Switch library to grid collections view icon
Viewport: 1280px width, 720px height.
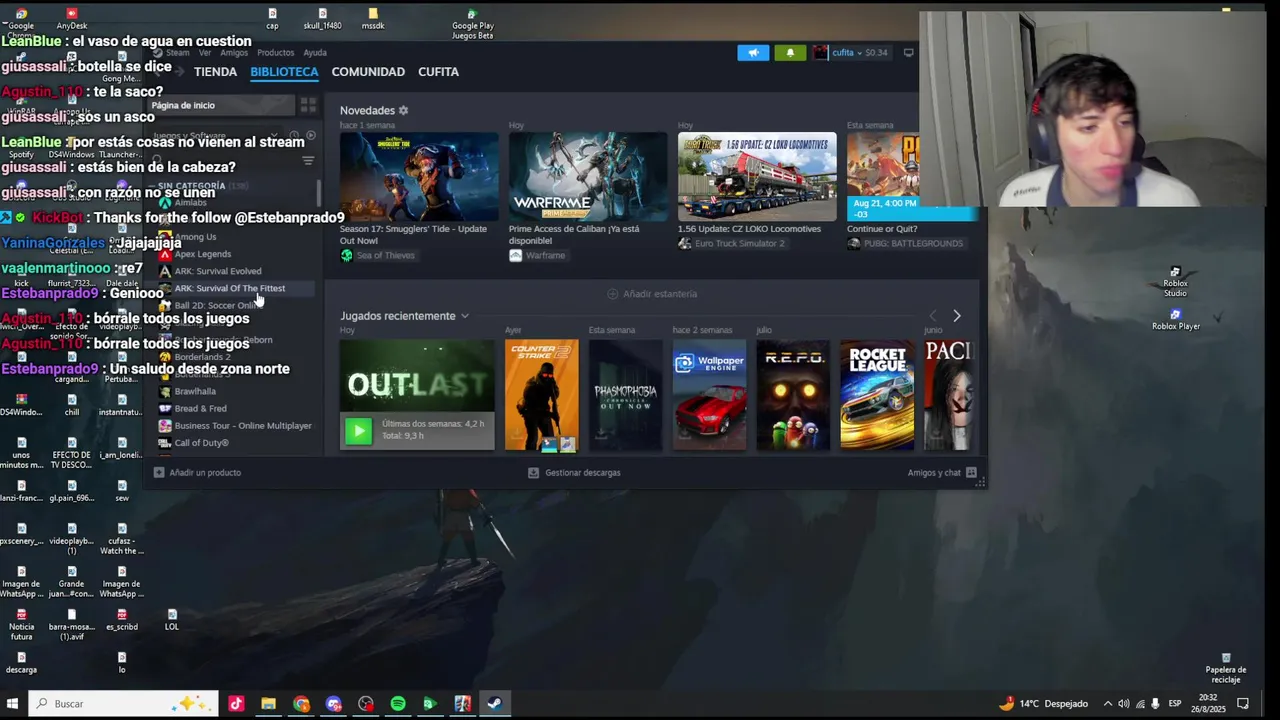pyautogui.click(x=308, y=105)
